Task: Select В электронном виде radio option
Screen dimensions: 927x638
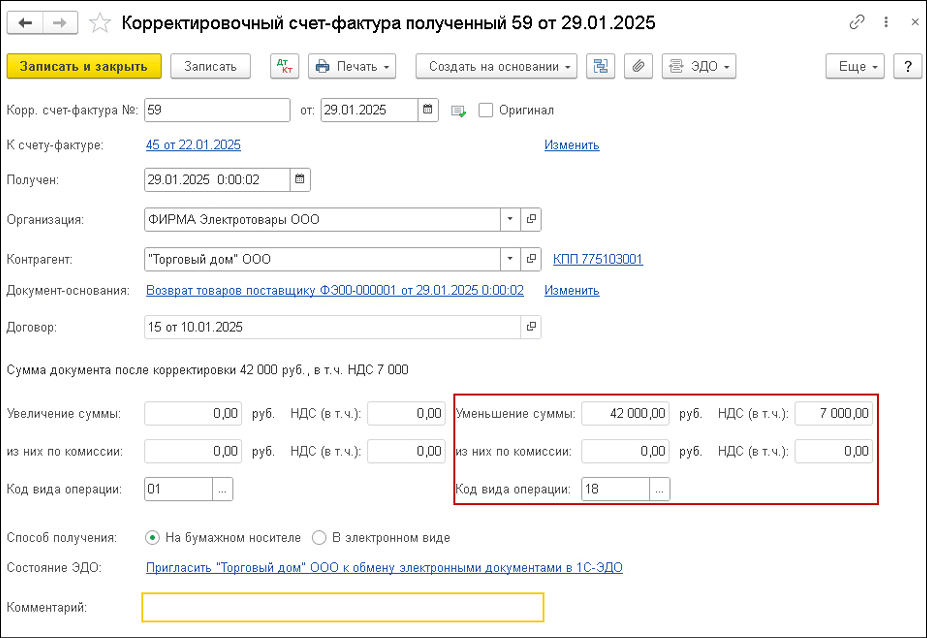Action: (x=319, y=538)
